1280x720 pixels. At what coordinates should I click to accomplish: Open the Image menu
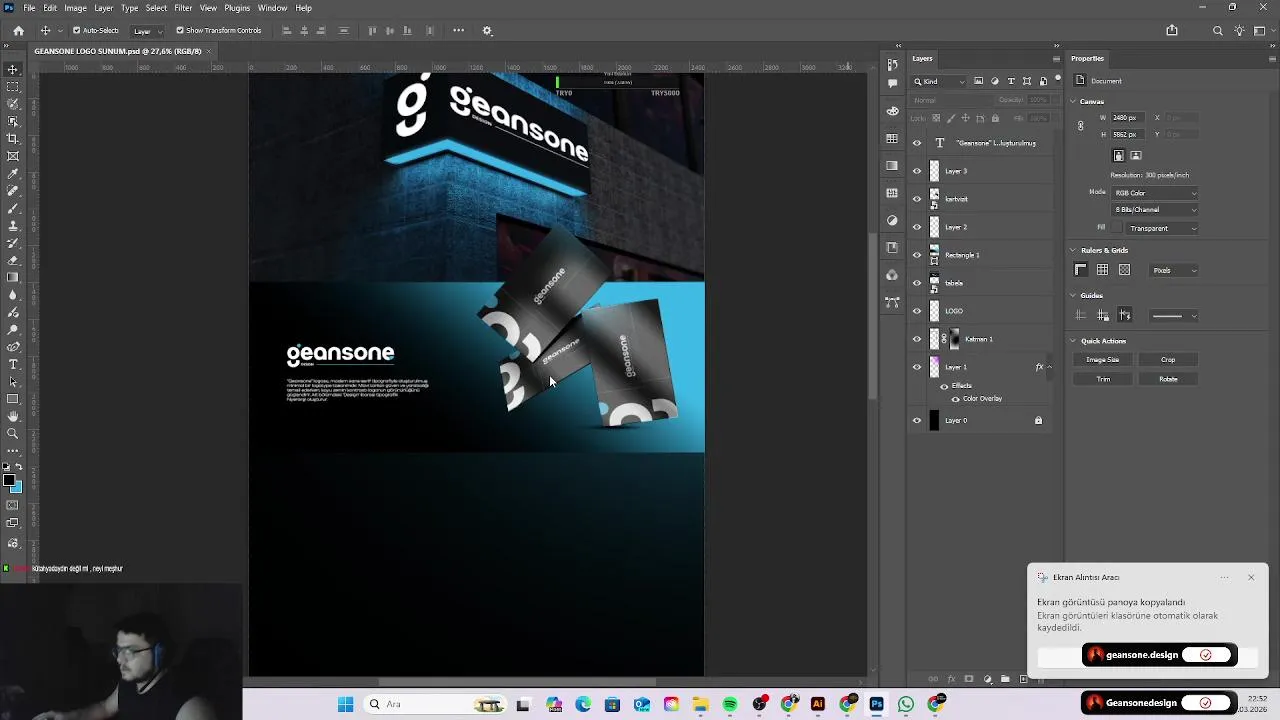(x=76, y=8)
